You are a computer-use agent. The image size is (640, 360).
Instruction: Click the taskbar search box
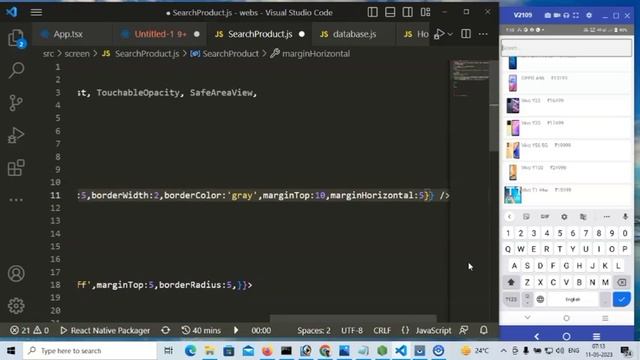(x=90, y=351)
